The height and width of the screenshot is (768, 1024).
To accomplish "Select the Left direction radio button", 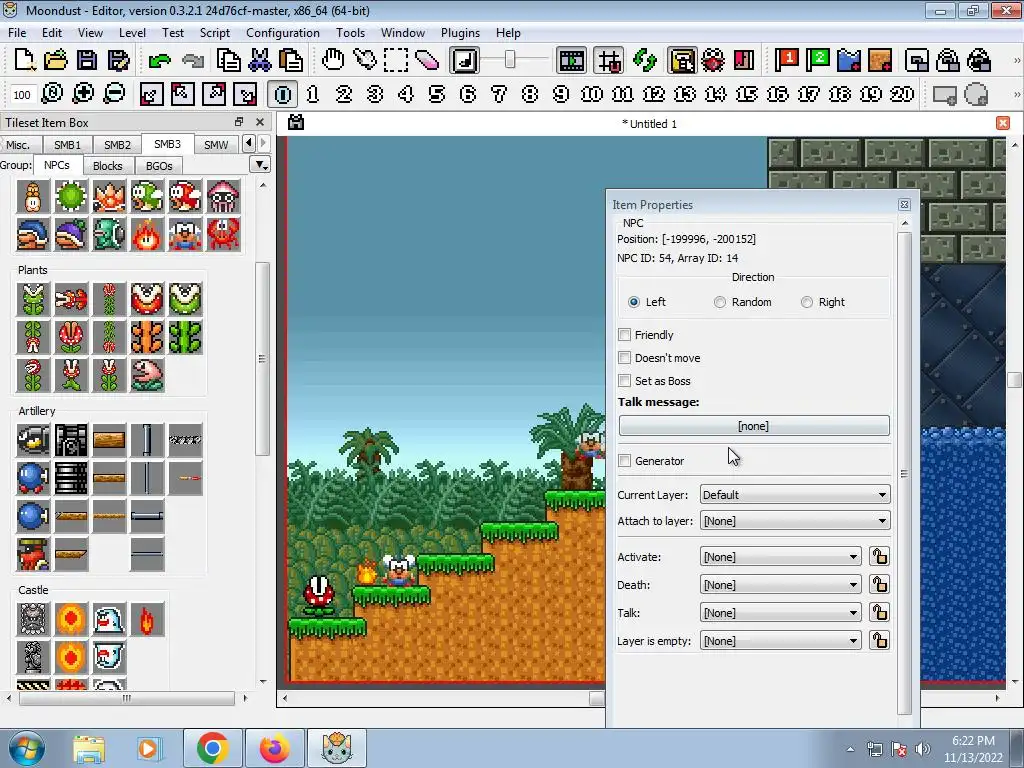I will 633,302.
